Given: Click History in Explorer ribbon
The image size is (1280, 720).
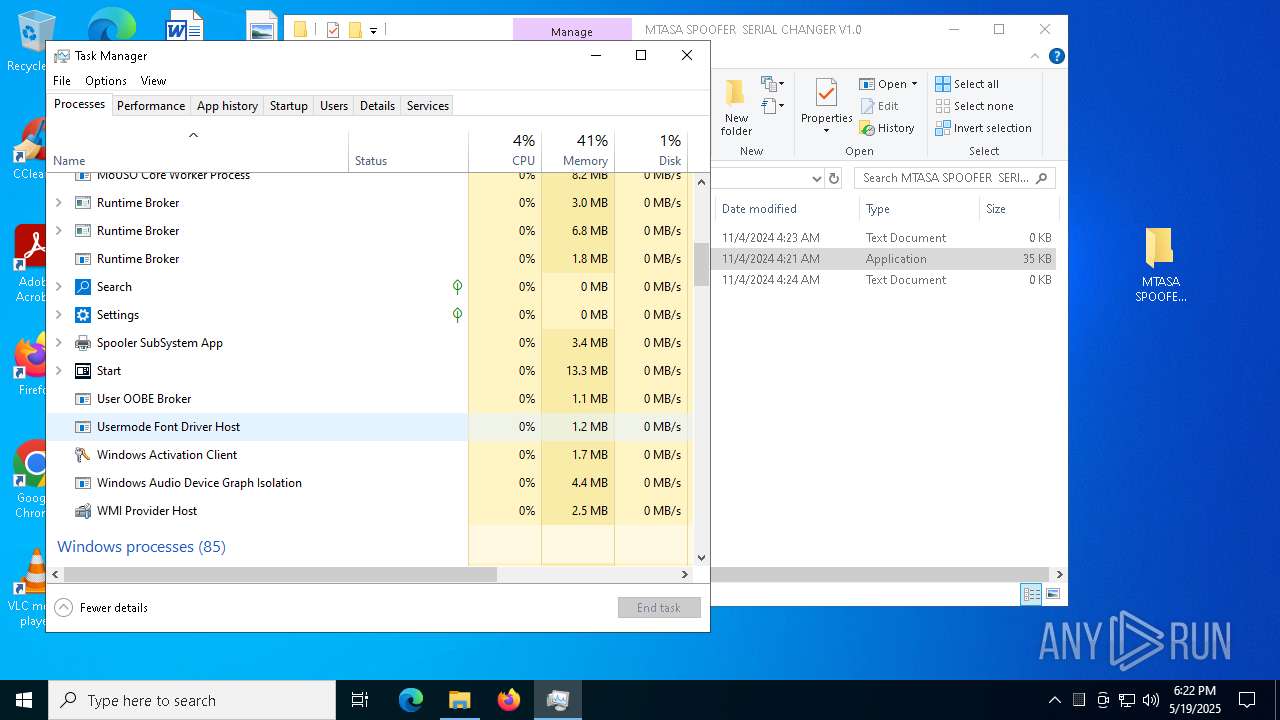Looking at the screenshot, I should 887,128.
